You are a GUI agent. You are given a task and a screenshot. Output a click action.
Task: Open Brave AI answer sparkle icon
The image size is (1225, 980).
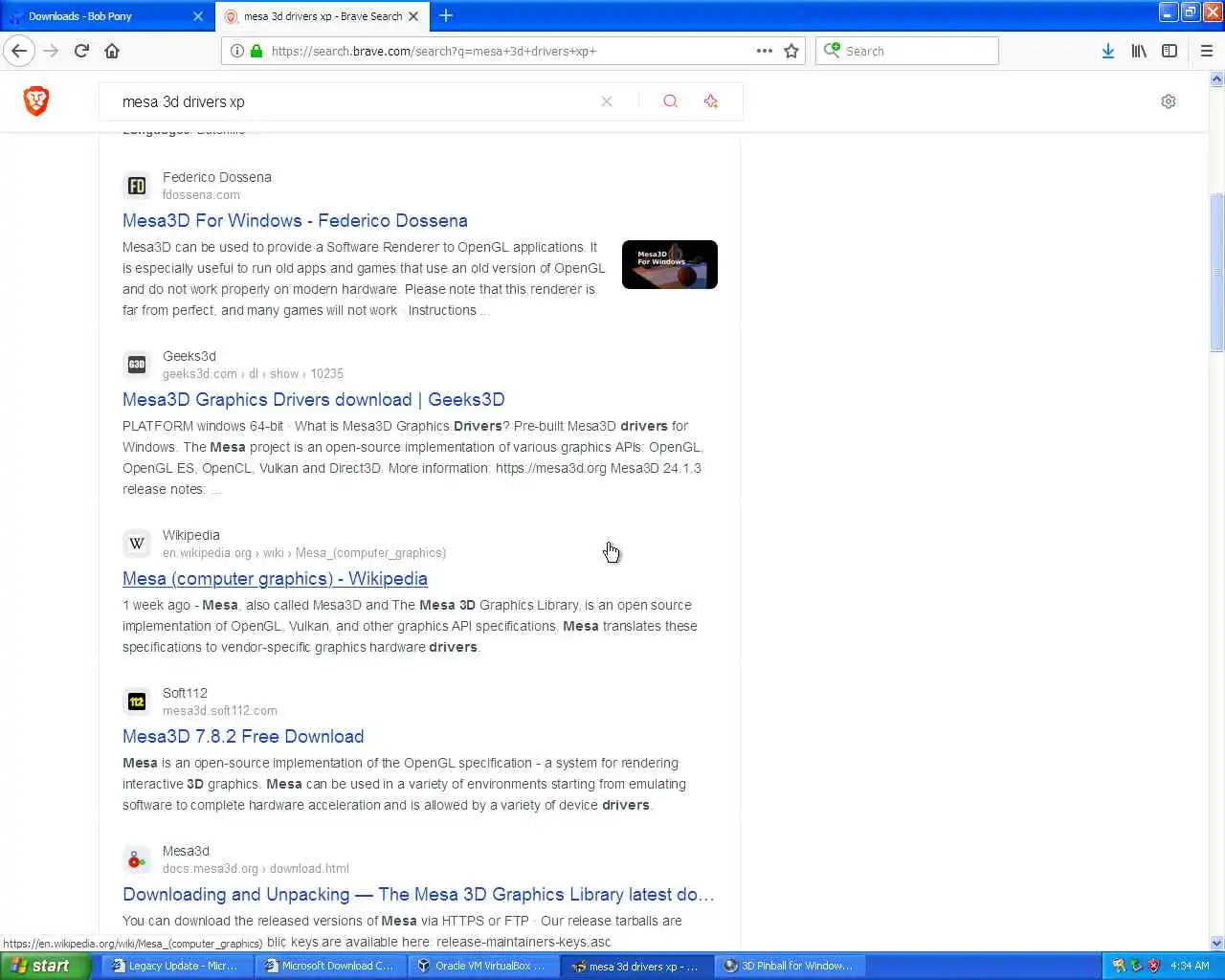pos(710,101)
